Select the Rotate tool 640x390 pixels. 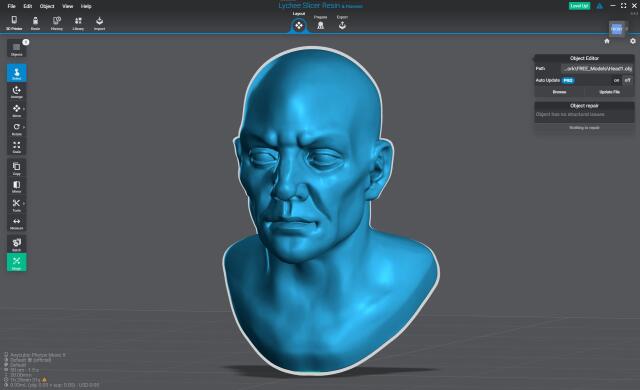coord(17,128)
